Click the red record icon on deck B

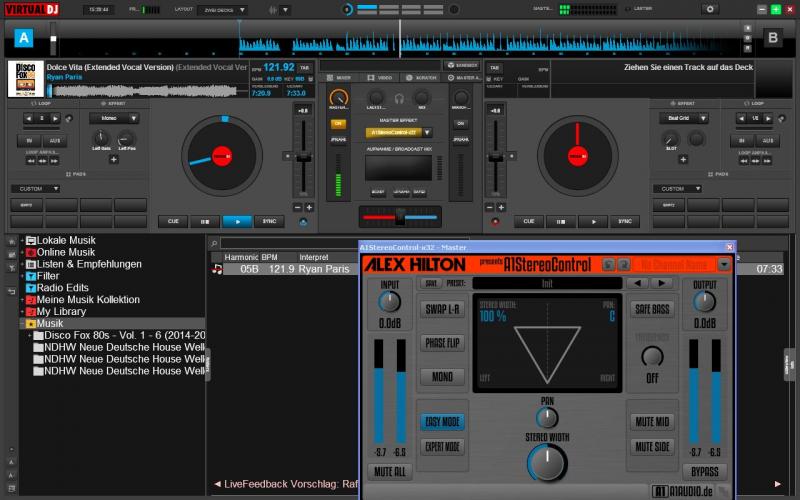coord(494,222)
